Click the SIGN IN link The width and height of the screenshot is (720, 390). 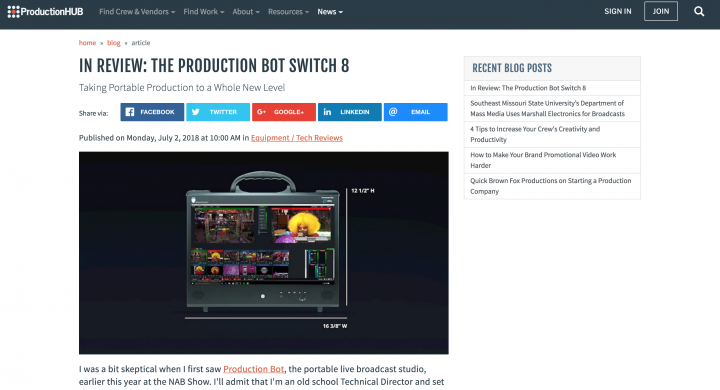coord(618,11)
